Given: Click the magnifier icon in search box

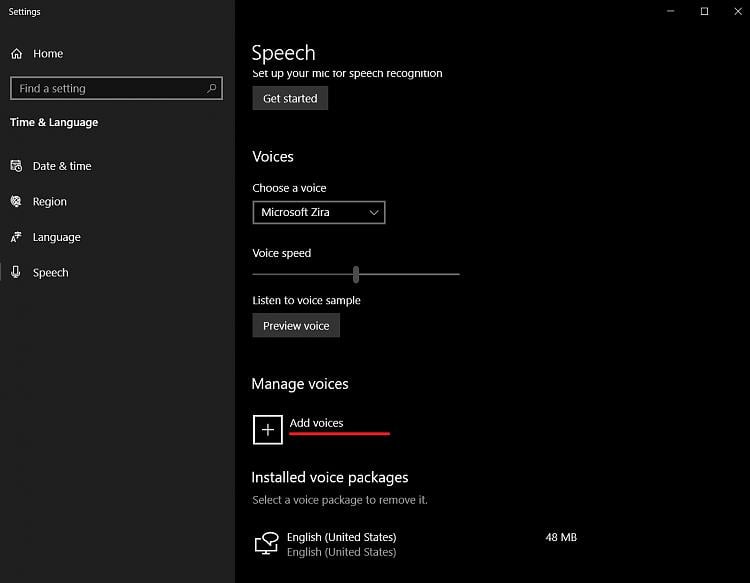Looking at the screenshot, I should [211, 88].
